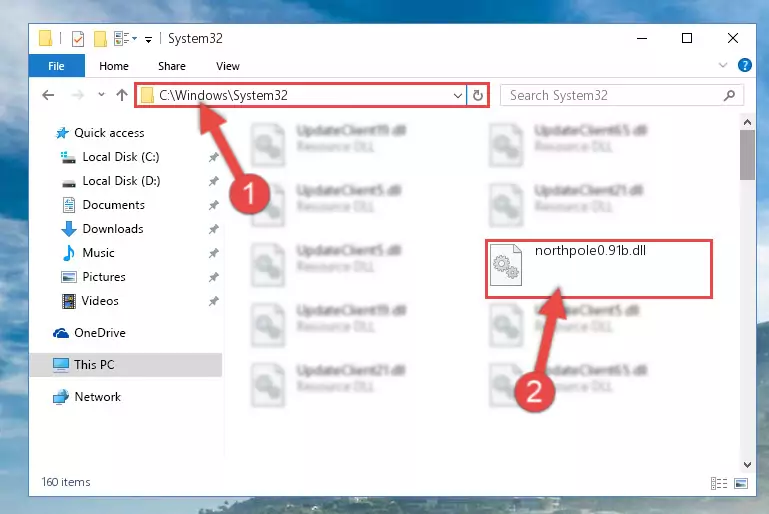Click the Search System32 box
Viewport: 769px width, 514px height.
tap(621, 95)
